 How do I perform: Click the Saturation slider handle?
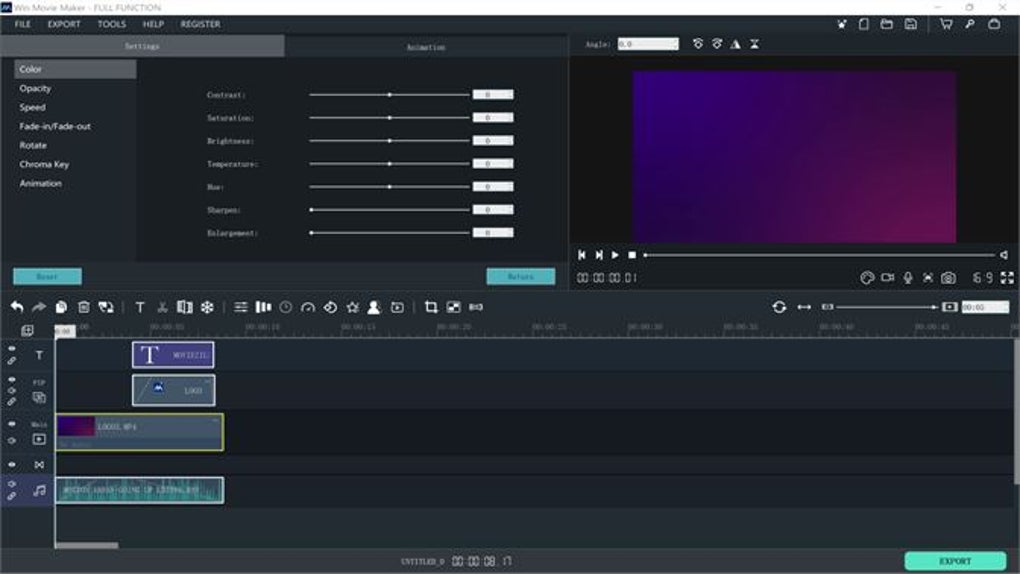[x=390, y=118]
